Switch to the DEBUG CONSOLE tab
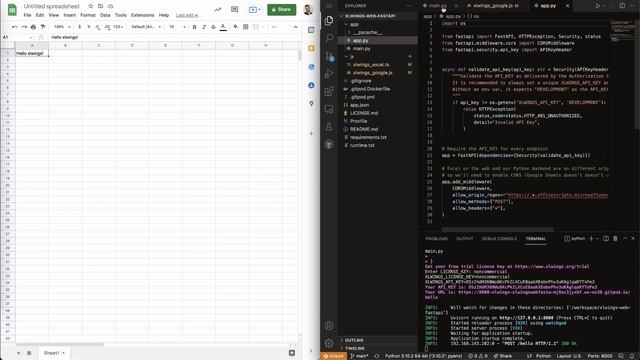Image resolution: width=640 pixels, height=360 pixels. (499, 238)
